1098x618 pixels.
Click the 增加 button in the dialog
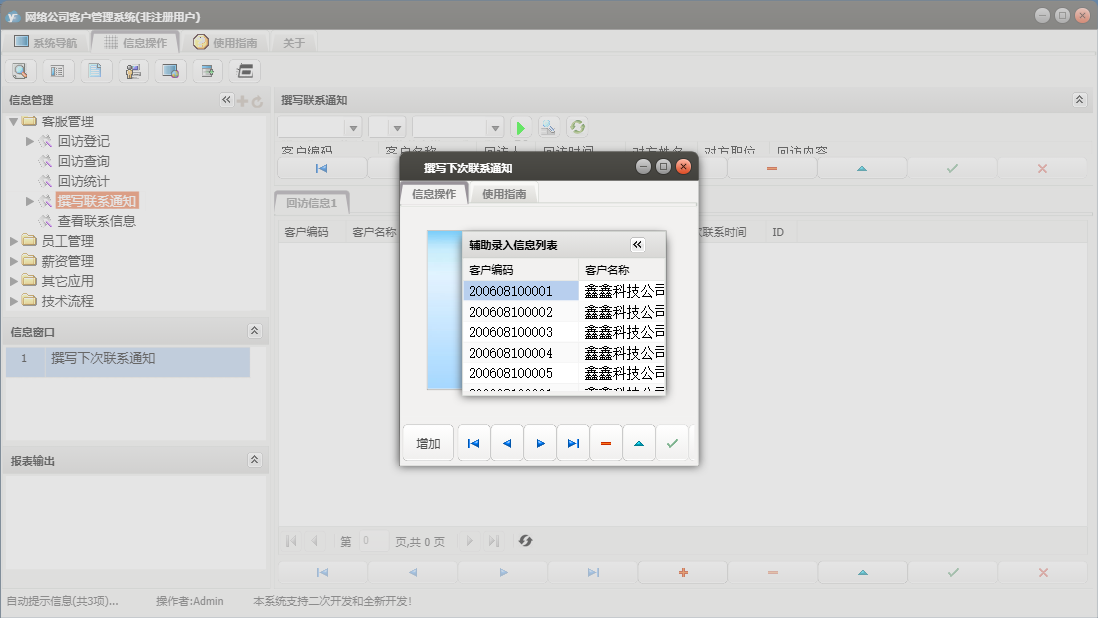[x=428, y=443]
